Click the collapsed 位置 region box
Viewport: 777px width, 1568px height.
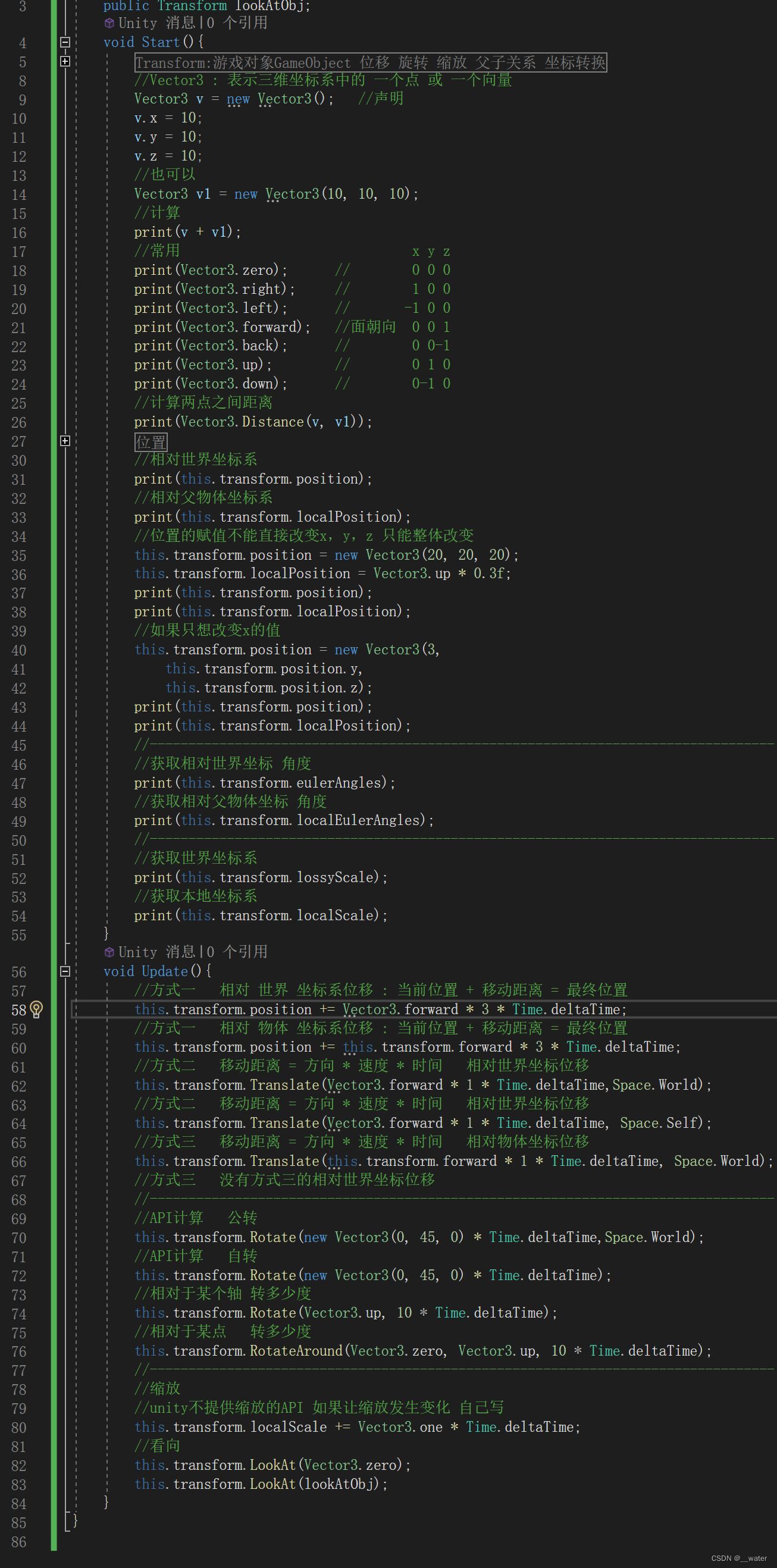coord(151,442)
